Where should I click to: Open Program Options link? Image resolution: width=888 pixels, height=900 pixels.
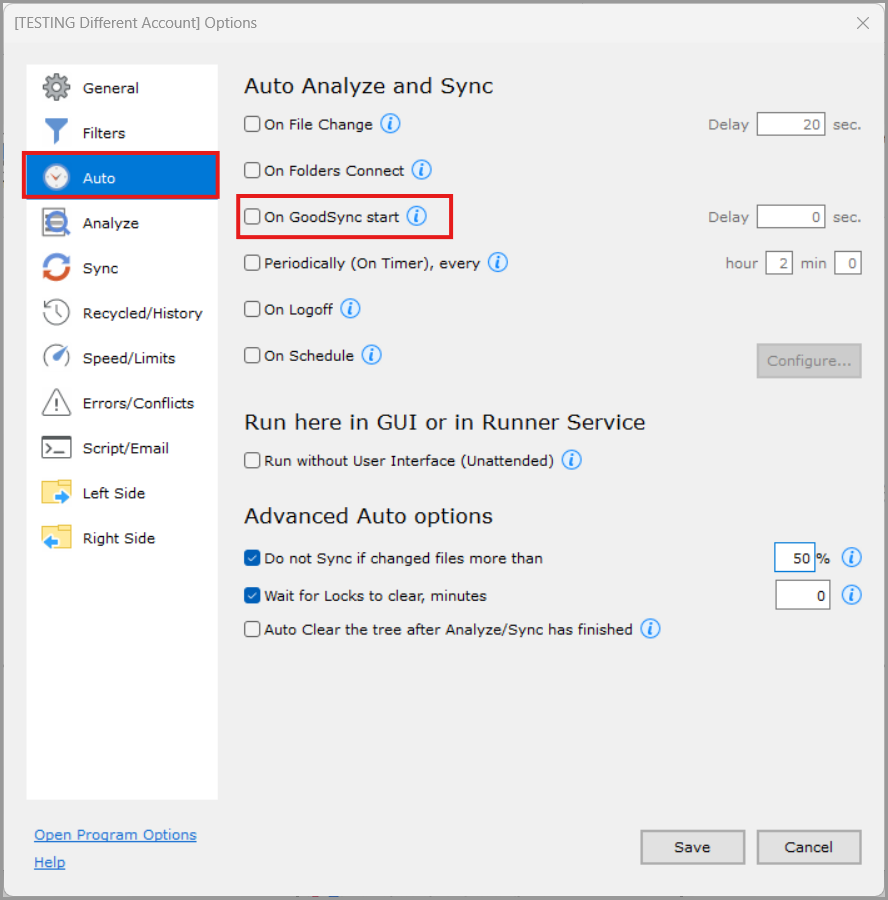115,835
